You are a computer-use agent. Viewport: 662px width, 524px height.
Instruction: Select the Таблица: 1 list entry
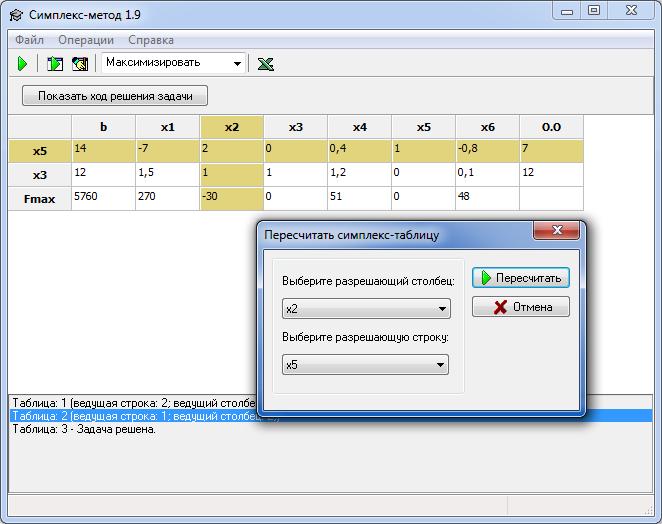click(x=133, y=403)
